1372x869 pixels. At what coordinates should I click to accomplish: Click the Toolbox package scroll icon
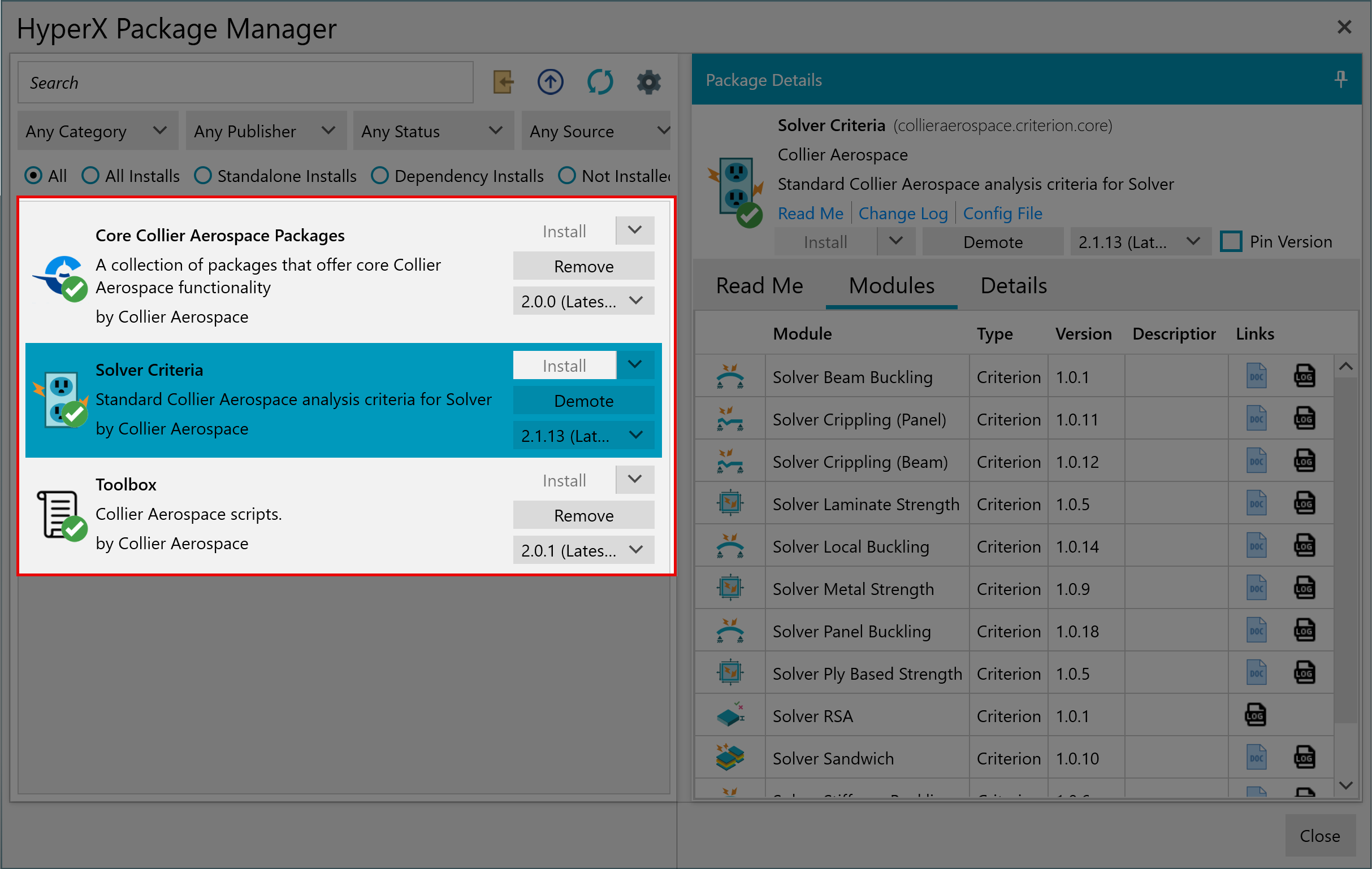61,515
